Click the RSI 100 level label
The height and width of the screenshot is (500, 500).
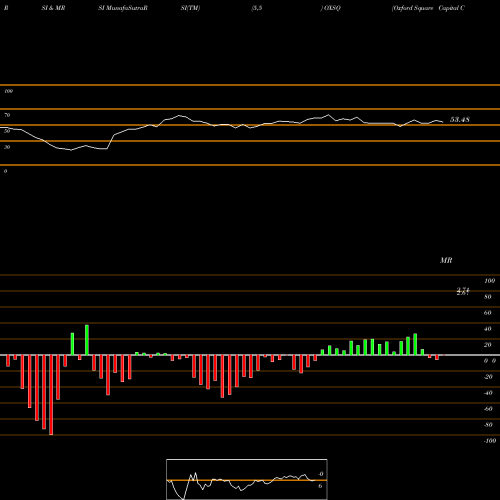[8, 91]
